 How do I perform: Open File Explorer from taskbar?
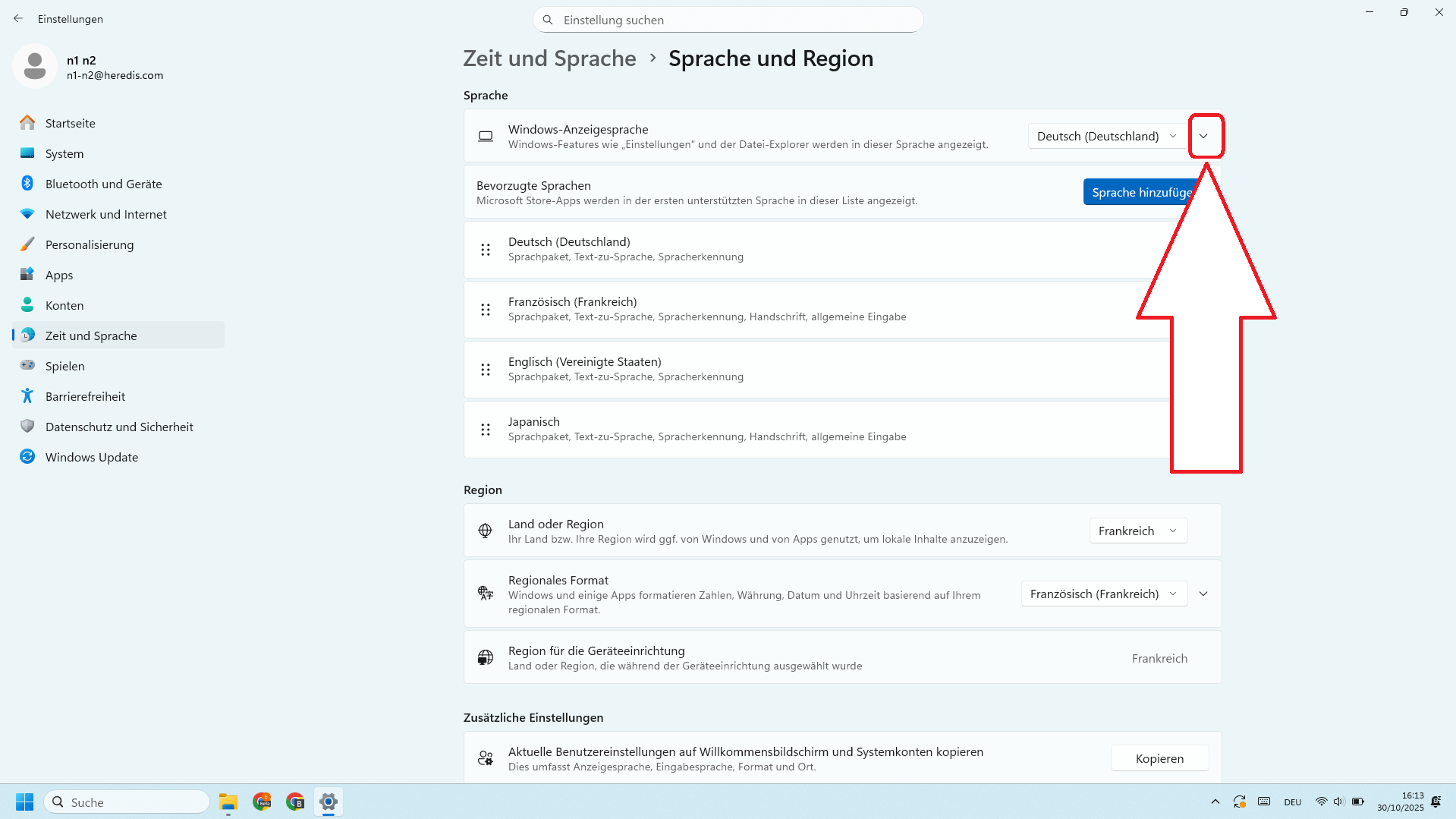[x=228, y=802]
